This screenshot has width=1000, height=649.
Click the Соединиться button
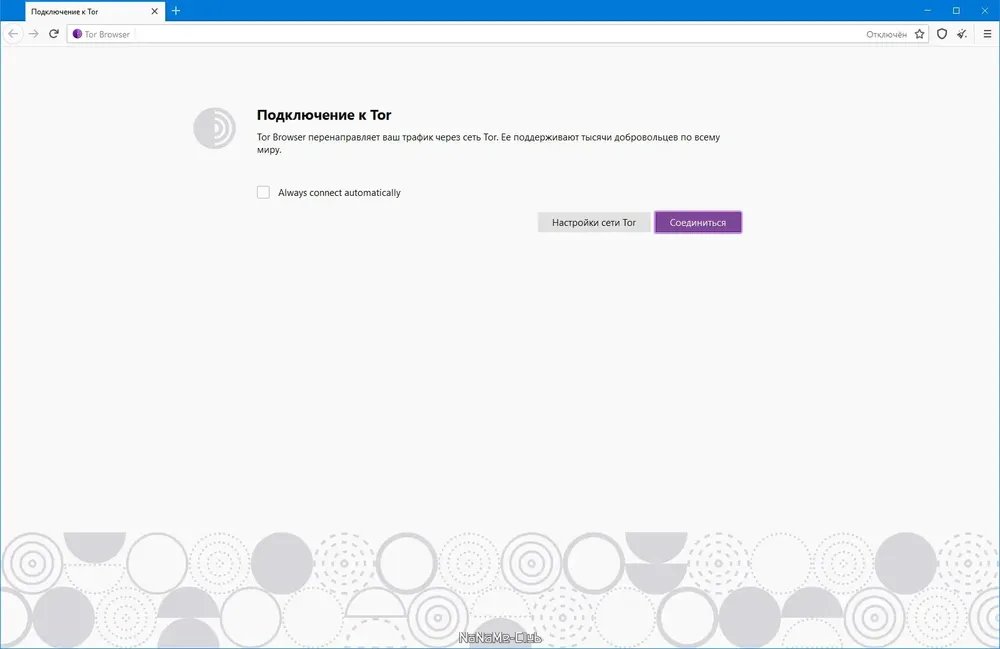click(698, 222)
